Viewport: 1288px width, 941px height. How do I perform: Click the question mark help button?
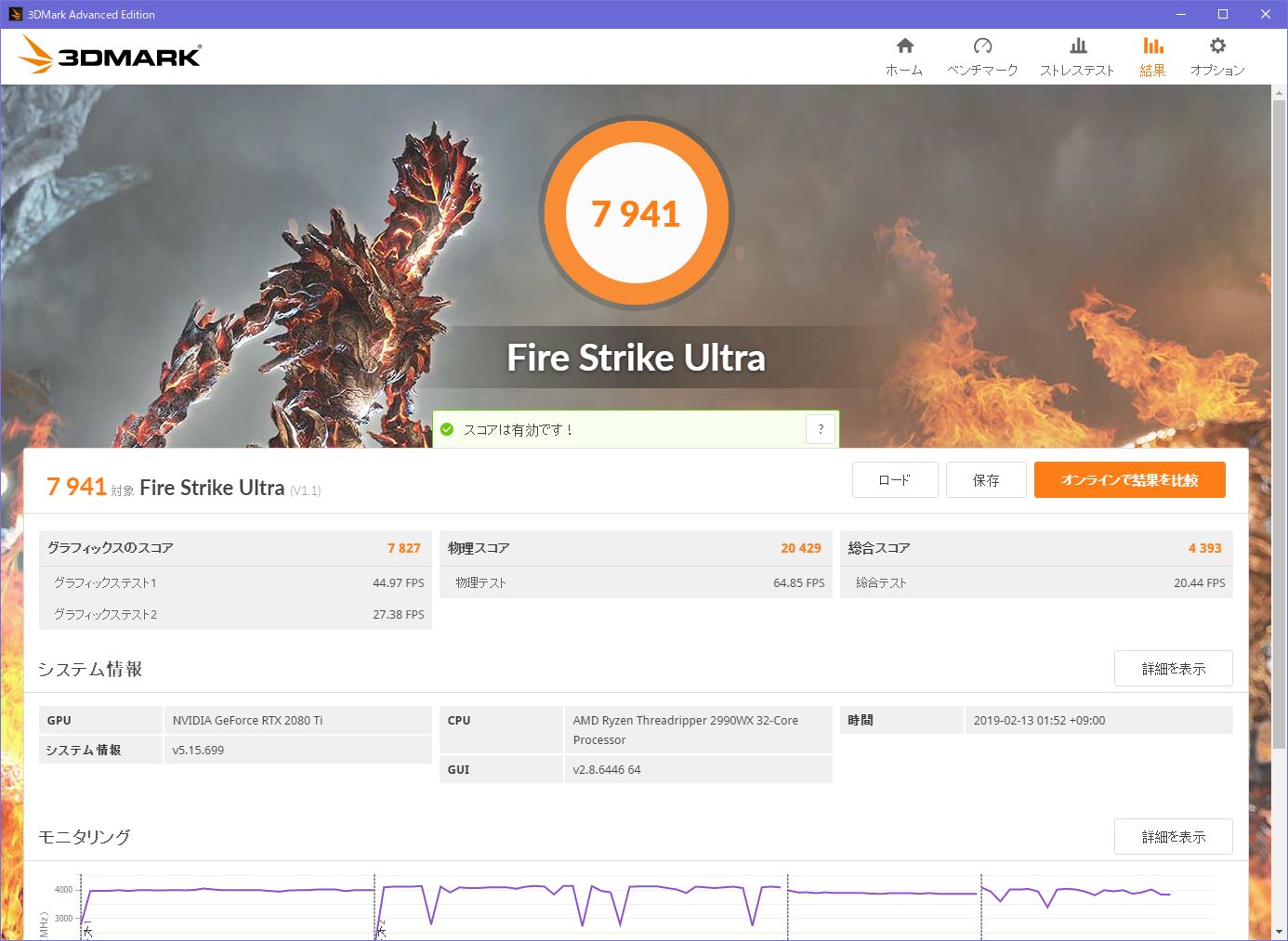pos(820,429)
